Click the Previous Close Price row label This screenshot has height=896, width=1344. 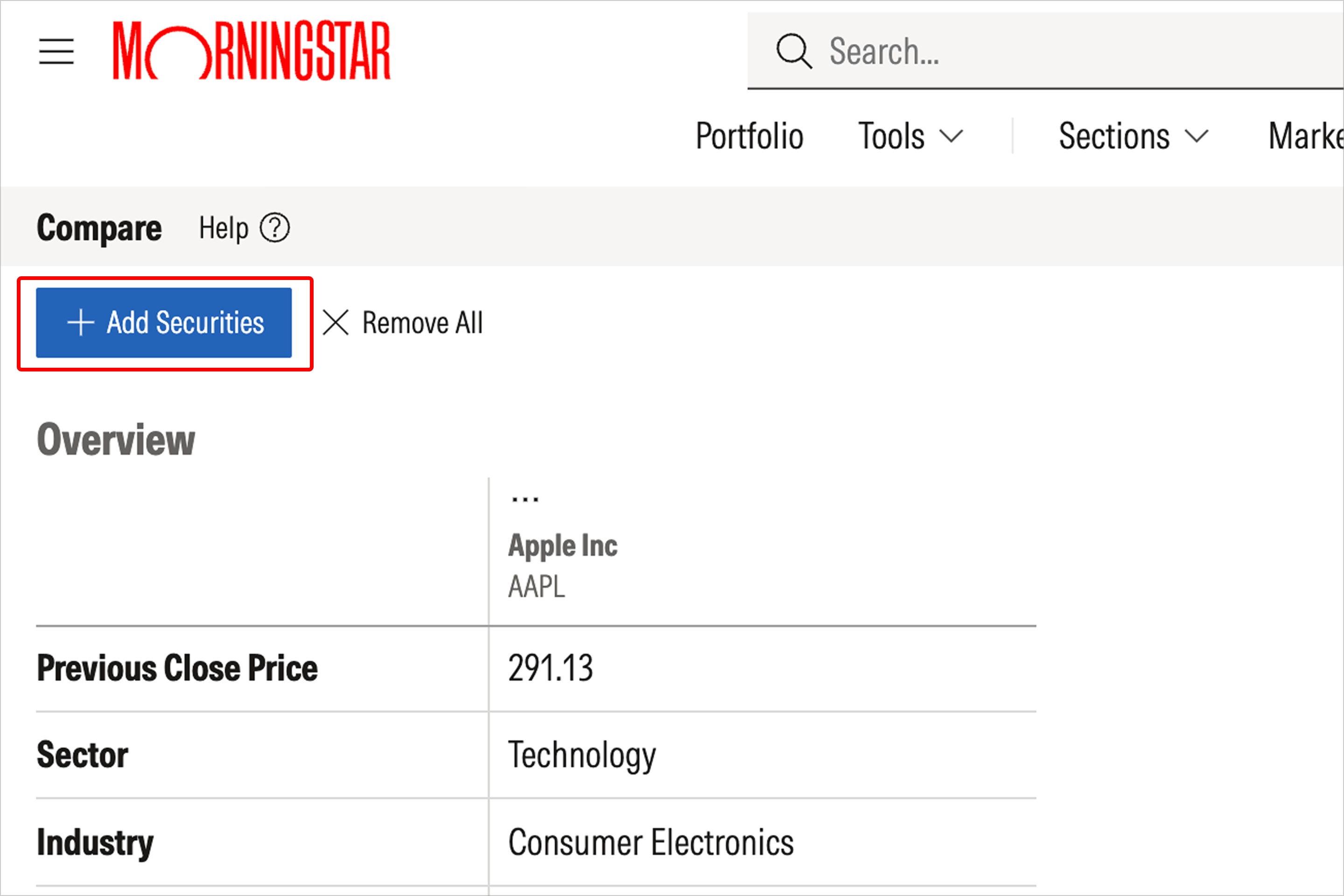tap(177, 668)
